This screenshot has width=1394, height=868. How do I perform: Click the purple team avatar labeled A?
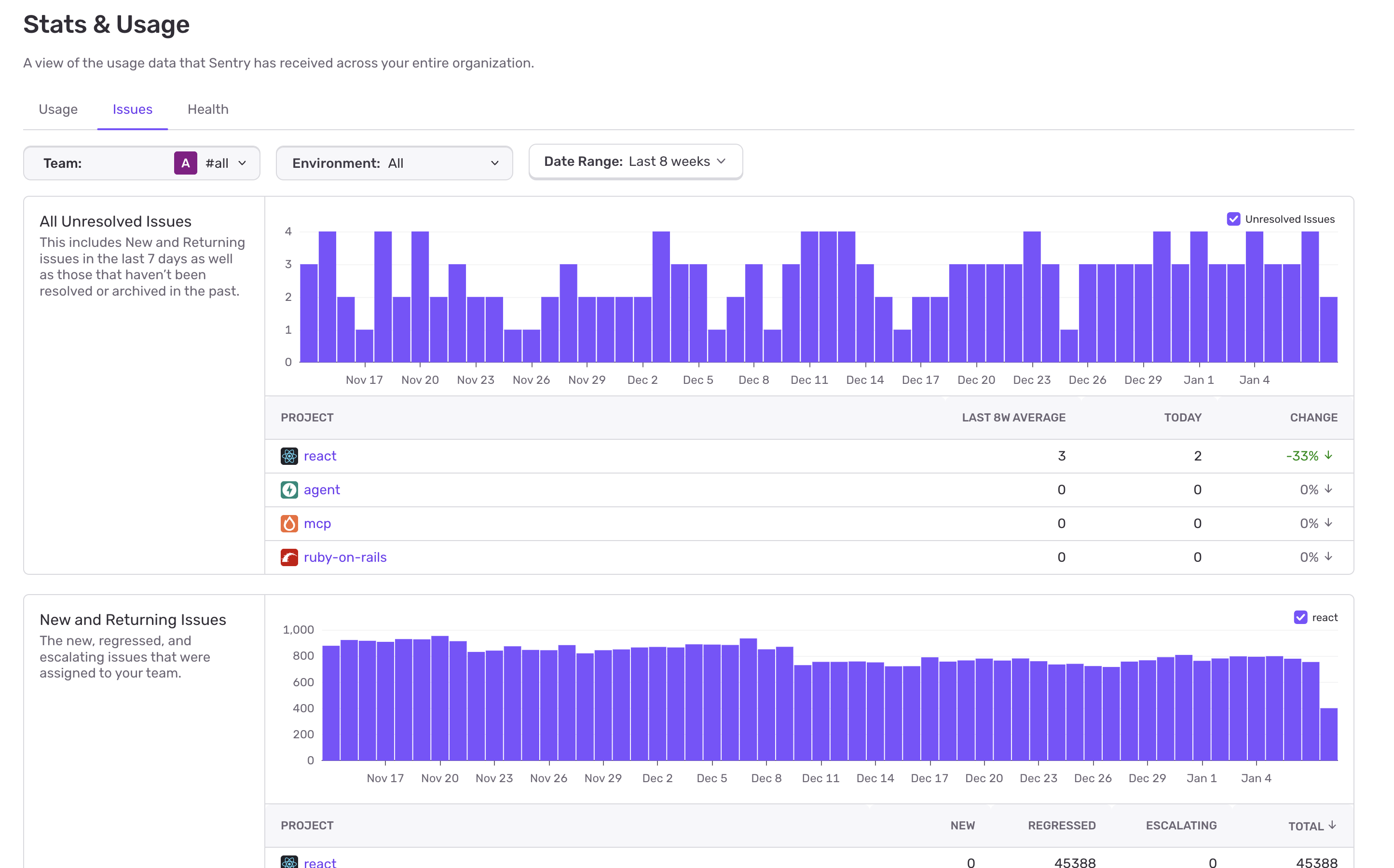point(185,163)
